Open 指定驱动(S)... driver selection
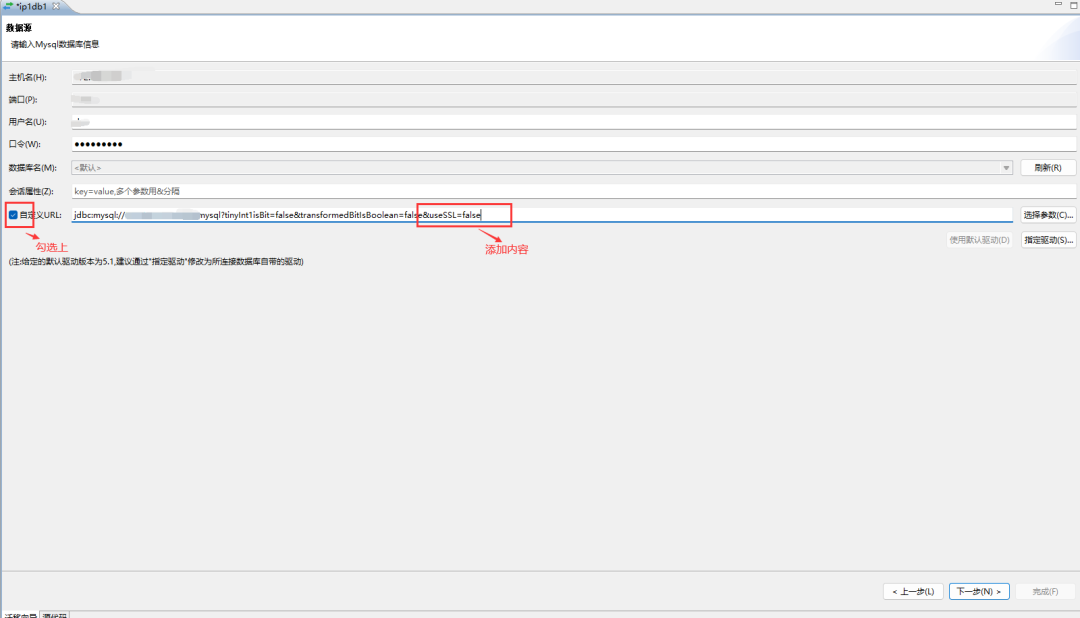Image resolution: width=1080 pixels, height=618 pixels. pyautogui.click(x=1048, y=240)
